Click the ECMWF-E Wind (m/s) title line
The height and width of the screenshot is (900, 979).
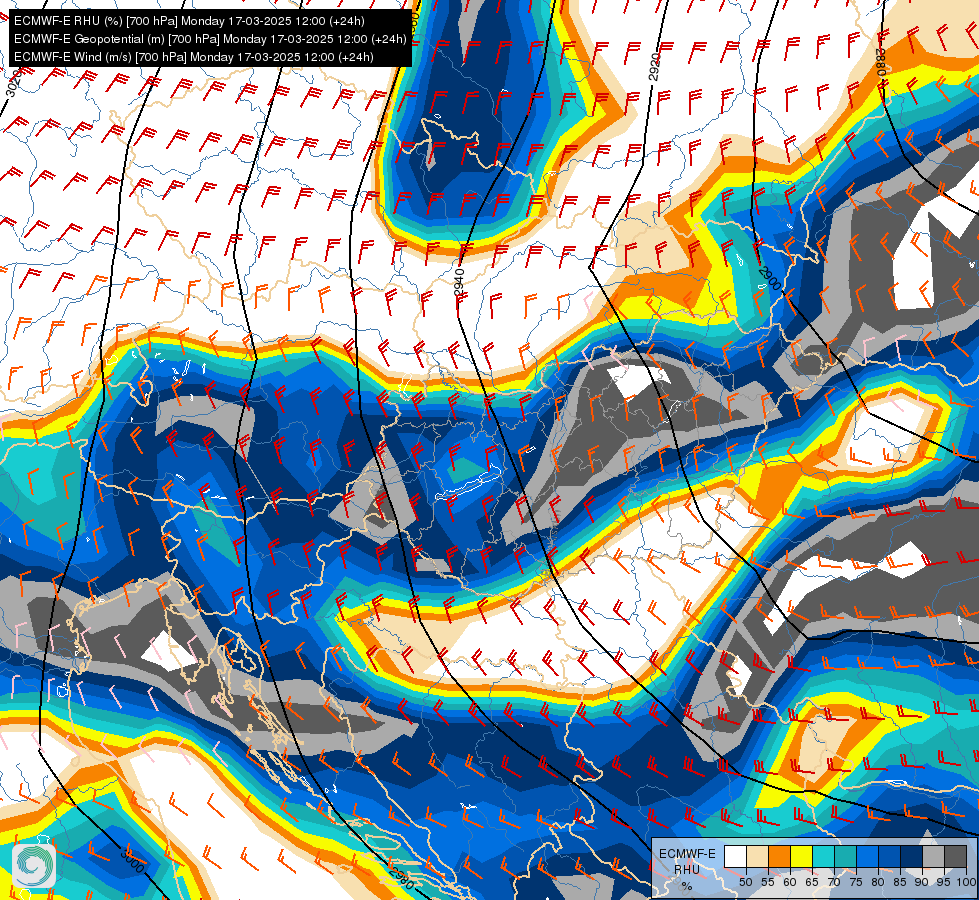(194, 57)
